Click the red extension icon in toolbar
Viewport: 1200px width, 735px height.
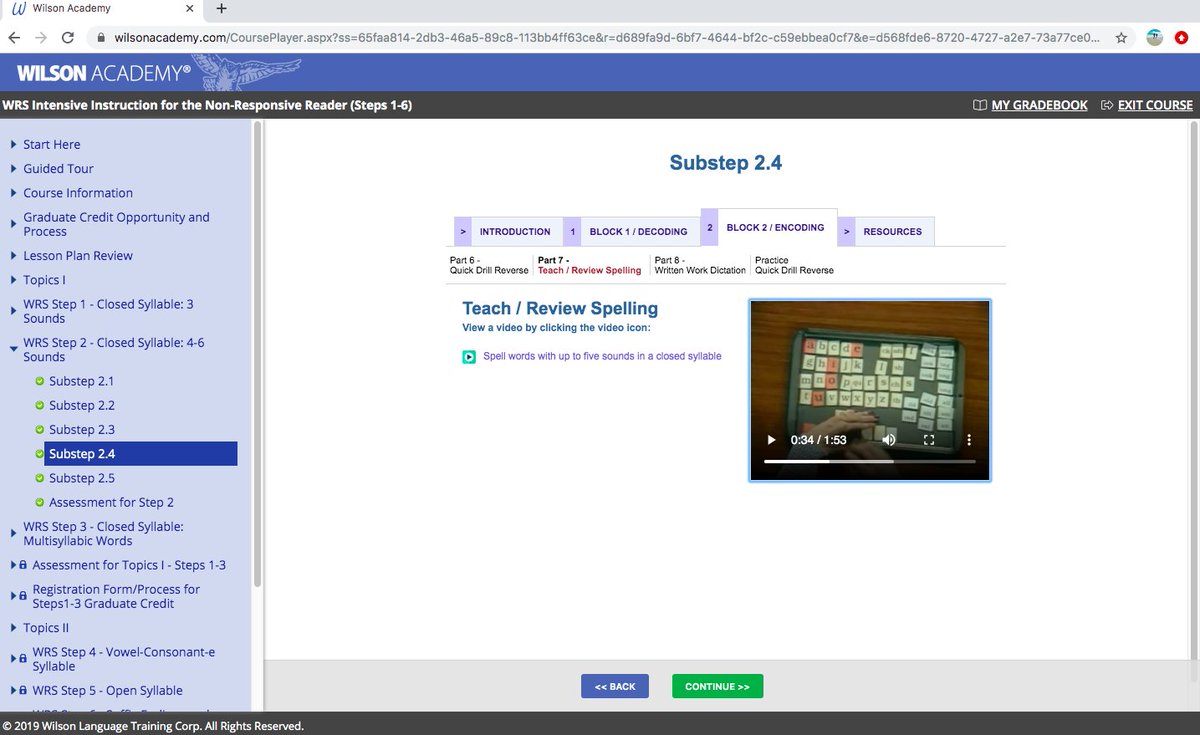(x=1181, y=38)
